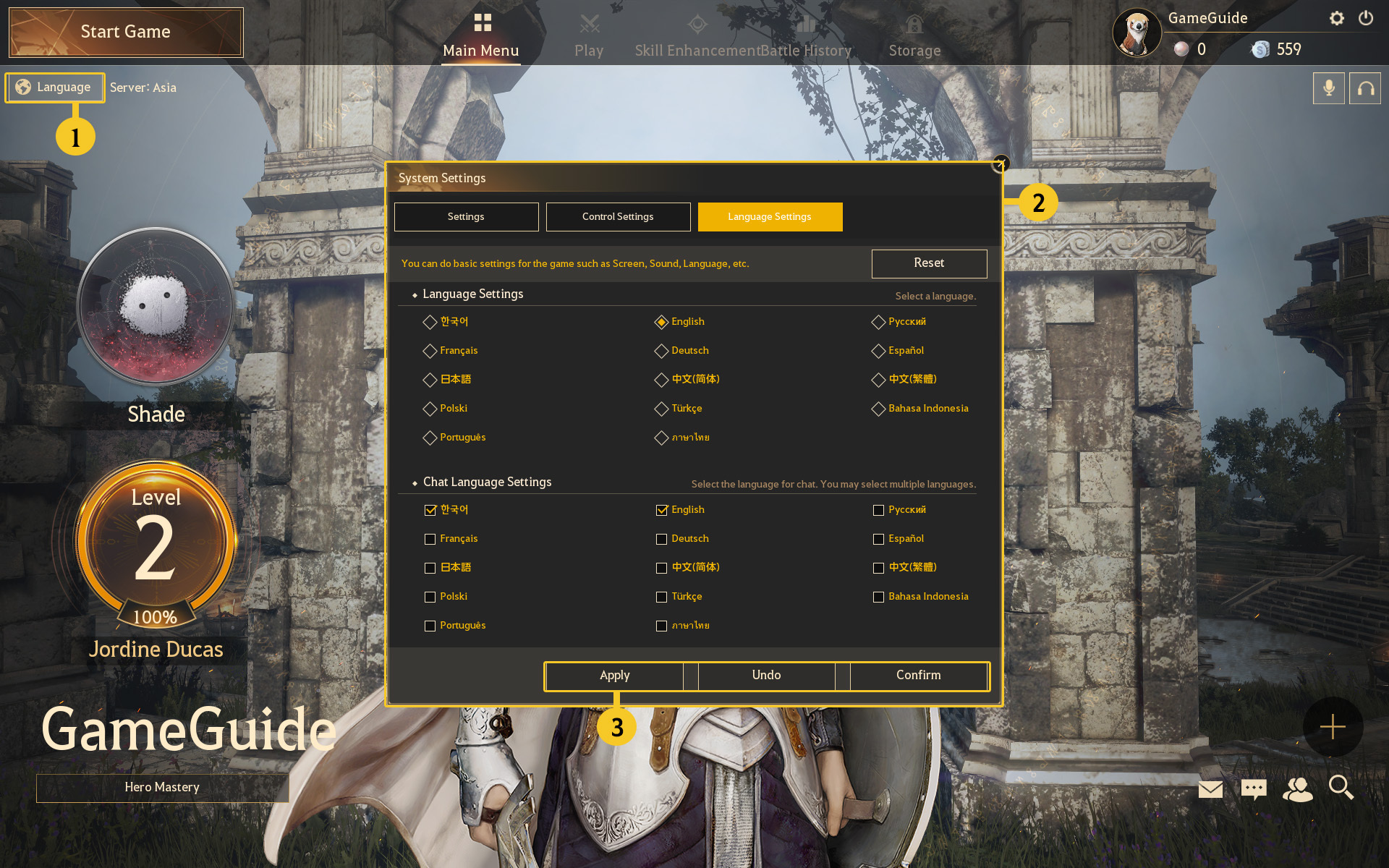Image resolution: width=1389 pixels, height=868 pixels.
Task: Click the Reset button
Action: point(929,263)
